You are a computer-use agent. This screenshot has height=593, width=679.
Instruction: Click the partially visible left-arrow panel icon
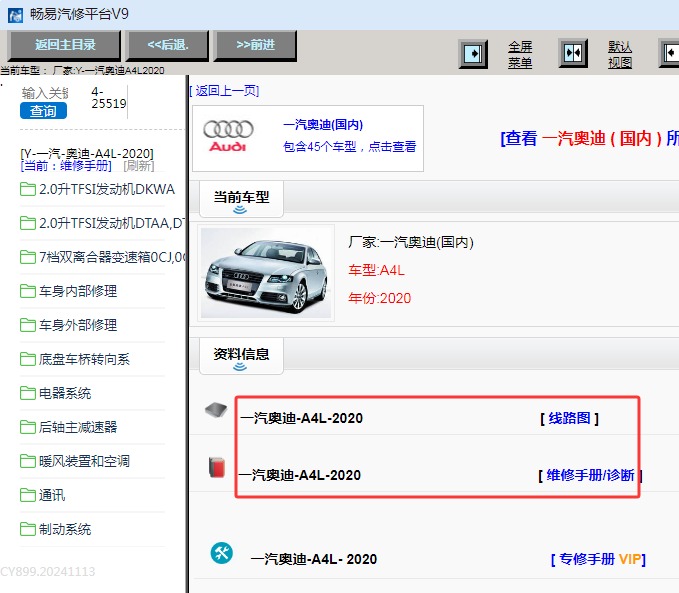[x=669, y=53]
